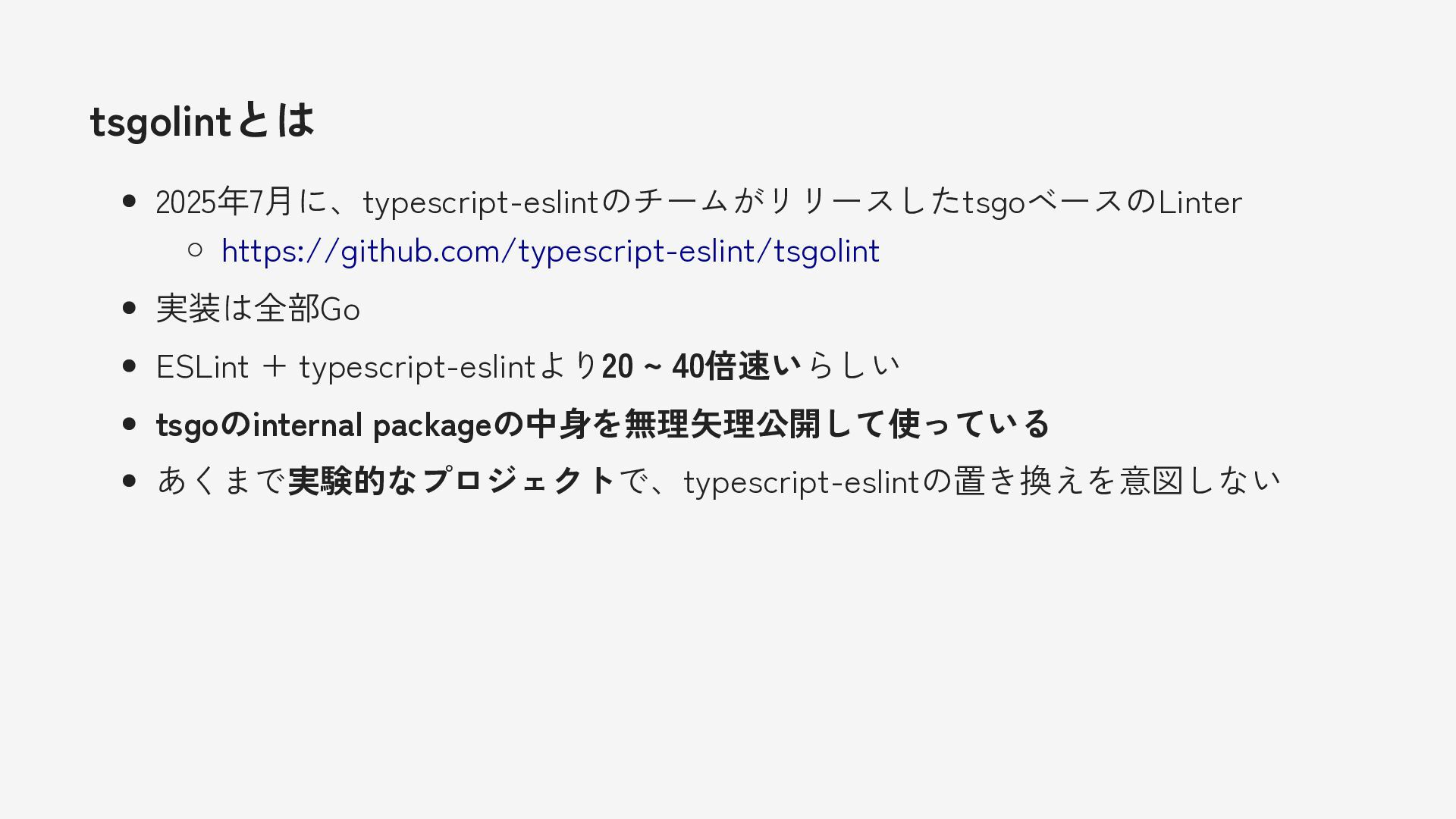Click 'ESLint' at the start of the third bullet
The width and height of the screenshot is (1456, 819).
(202, 367)
